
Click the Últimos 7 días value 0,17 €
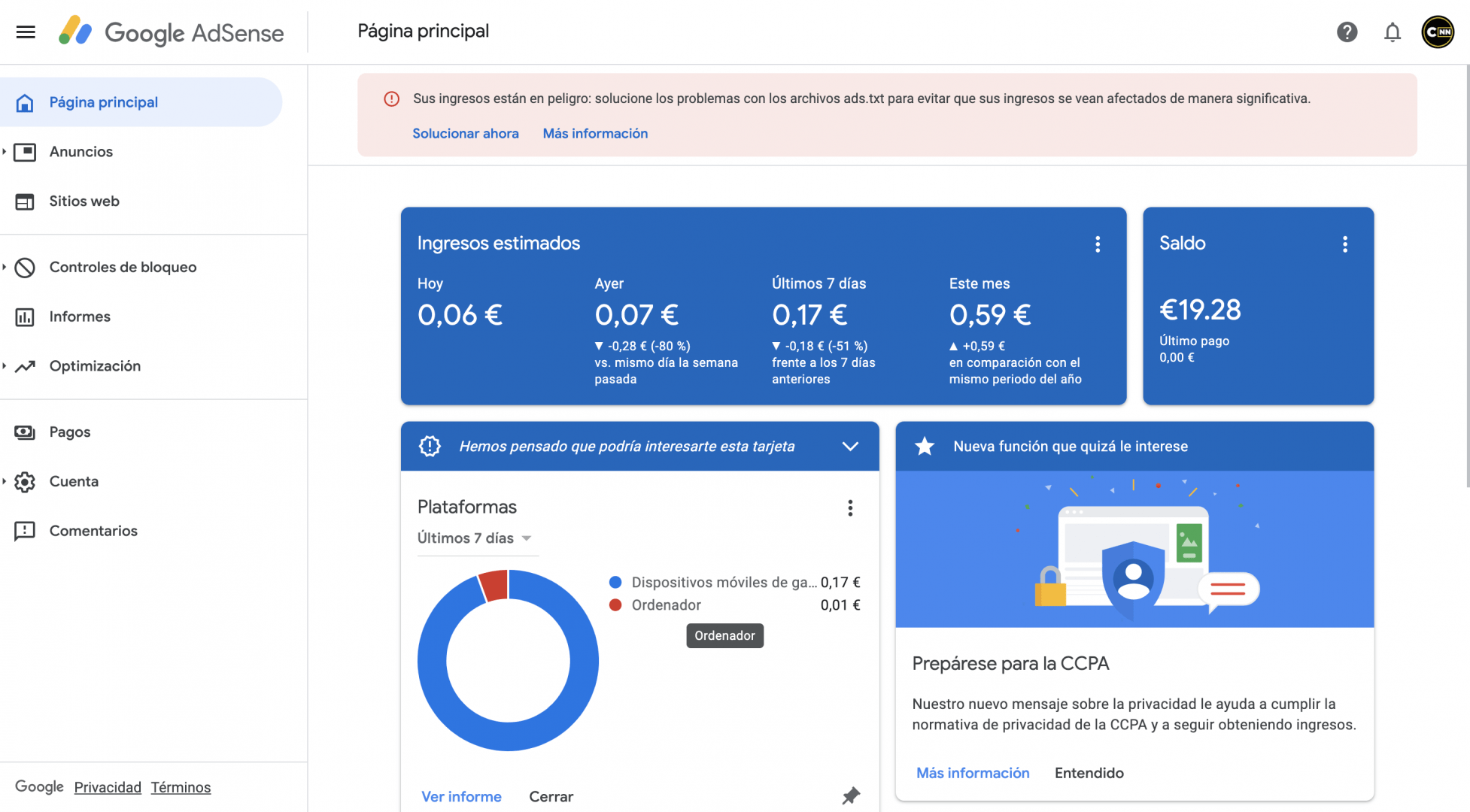[809, 315]
